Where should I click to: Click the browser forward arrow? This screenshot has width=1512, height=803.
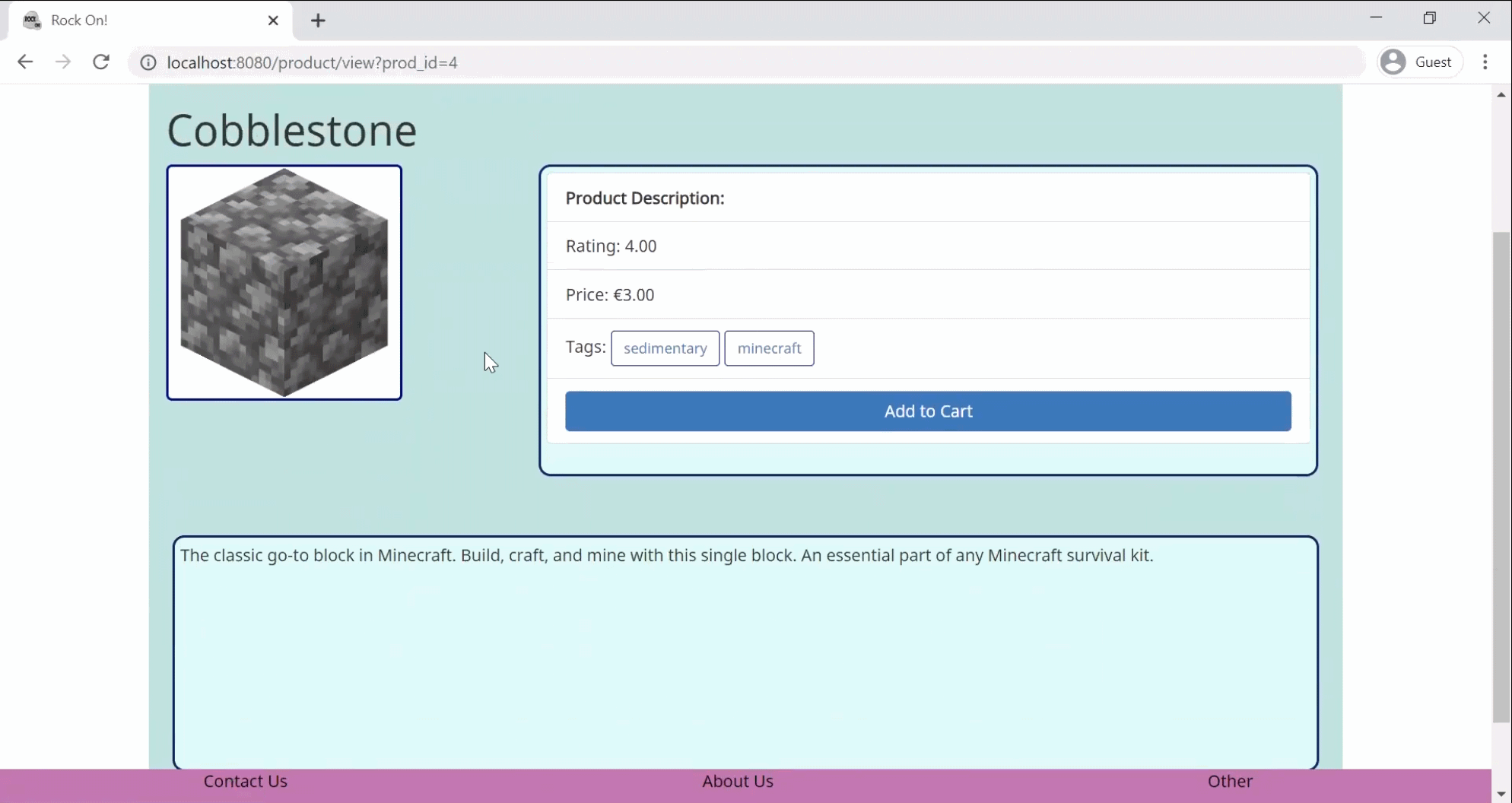pyautogui.click(x=63, y=62)
